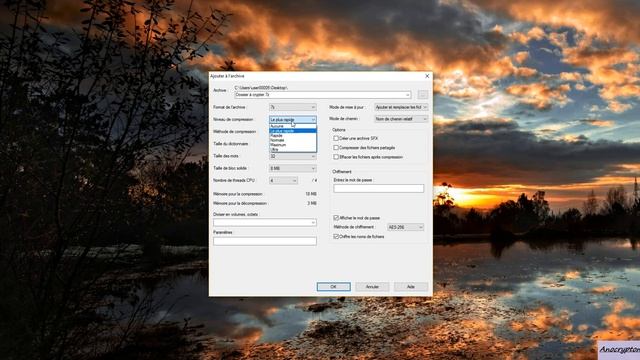This screenshot has height=360, width=640.
Task: Open help with the Aide button
Action: 411,287
